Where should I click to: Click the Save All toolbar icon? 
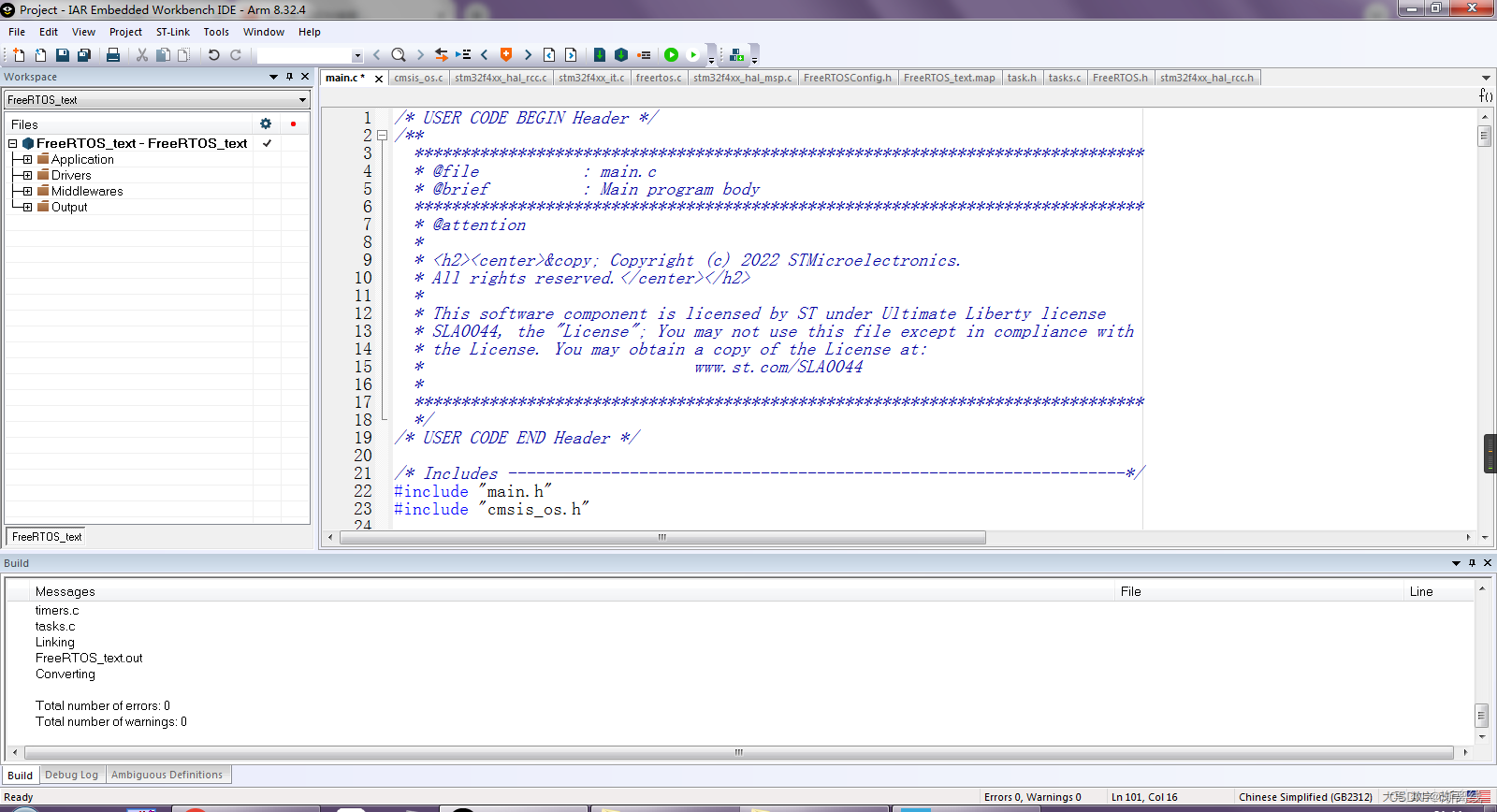pos(84,55)
